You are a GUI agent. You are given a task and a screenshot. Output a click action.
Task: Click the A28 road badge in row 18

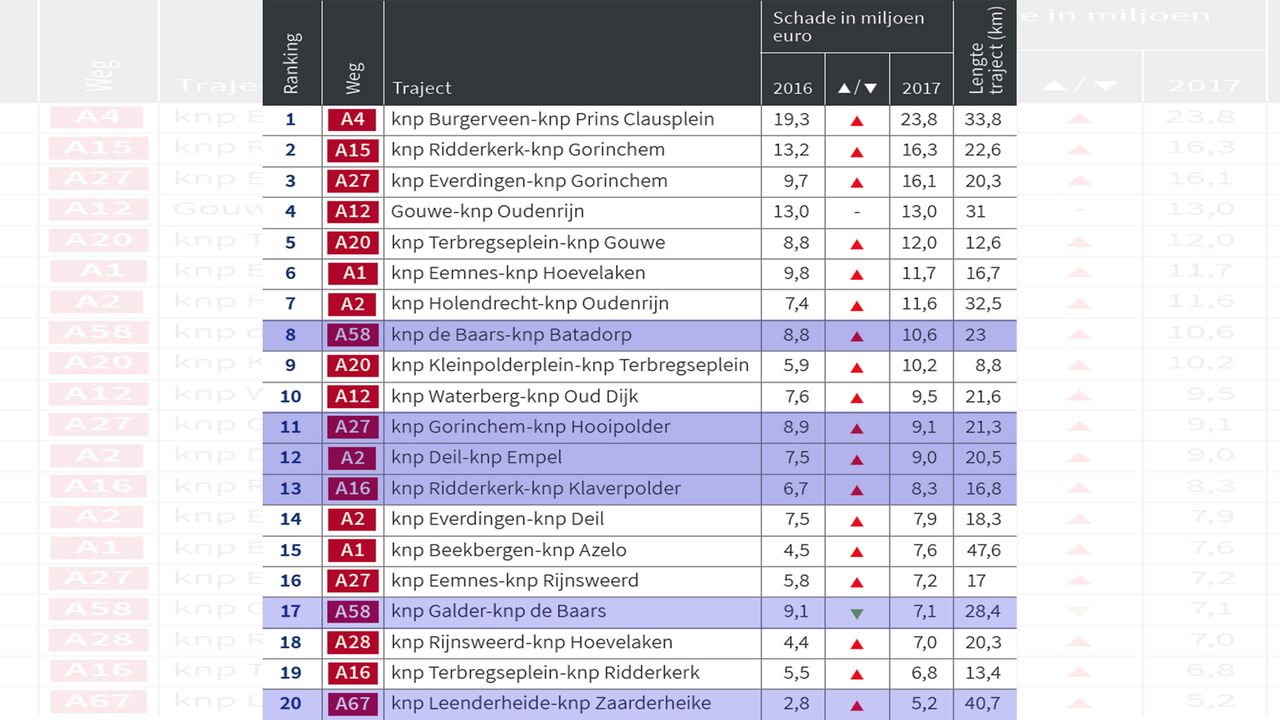tap(352, 642)
